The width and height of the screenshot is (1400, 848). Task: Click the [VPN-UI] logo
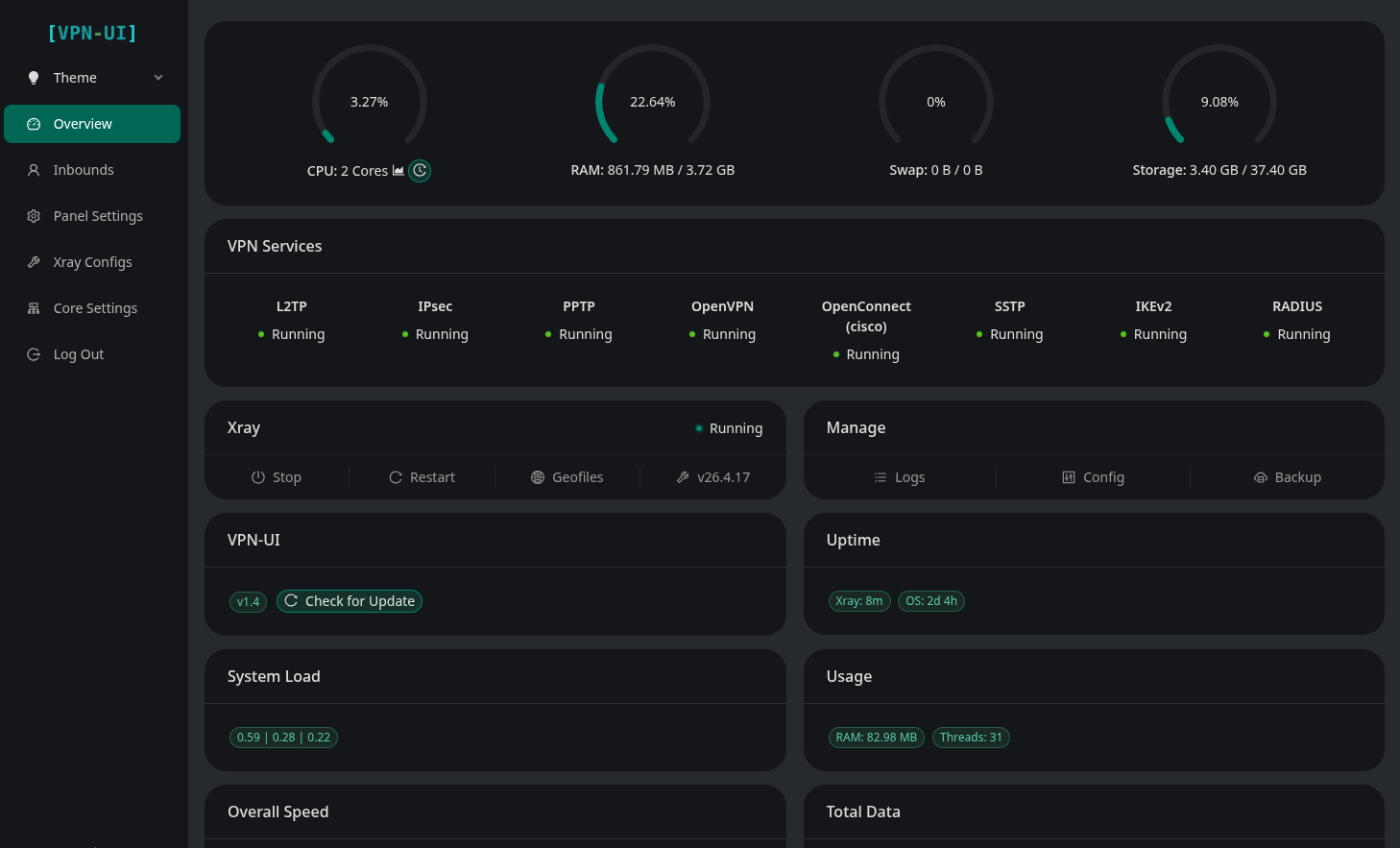click(92, 33)
